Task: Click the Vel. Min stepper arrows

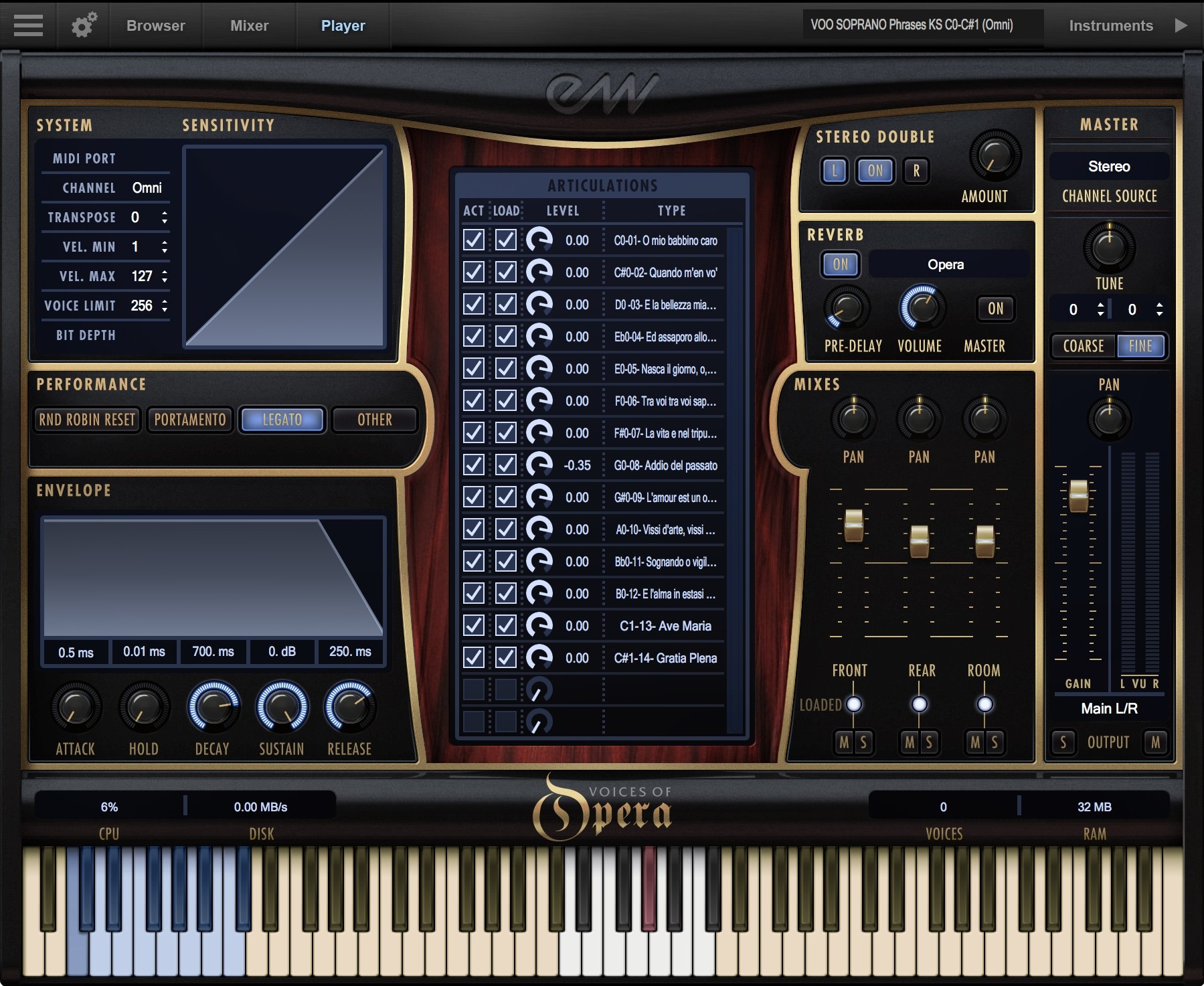Action: point(165,246)
